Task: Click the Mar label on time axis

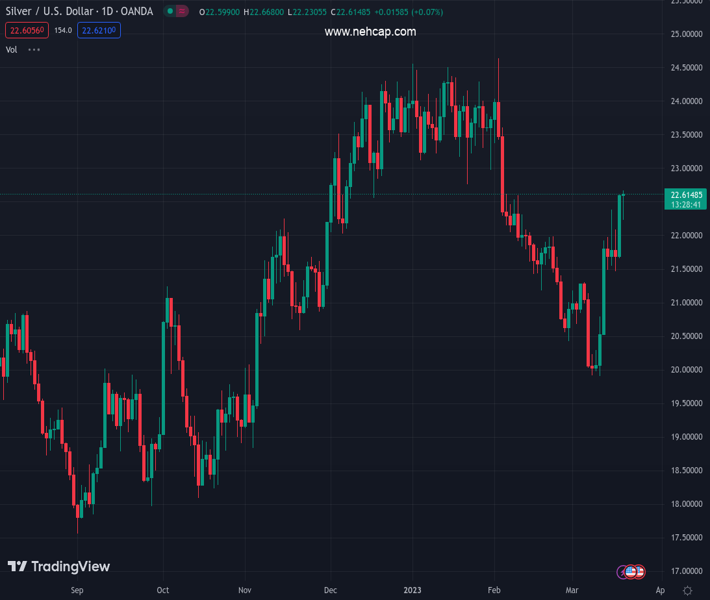Action: (572, 590)
